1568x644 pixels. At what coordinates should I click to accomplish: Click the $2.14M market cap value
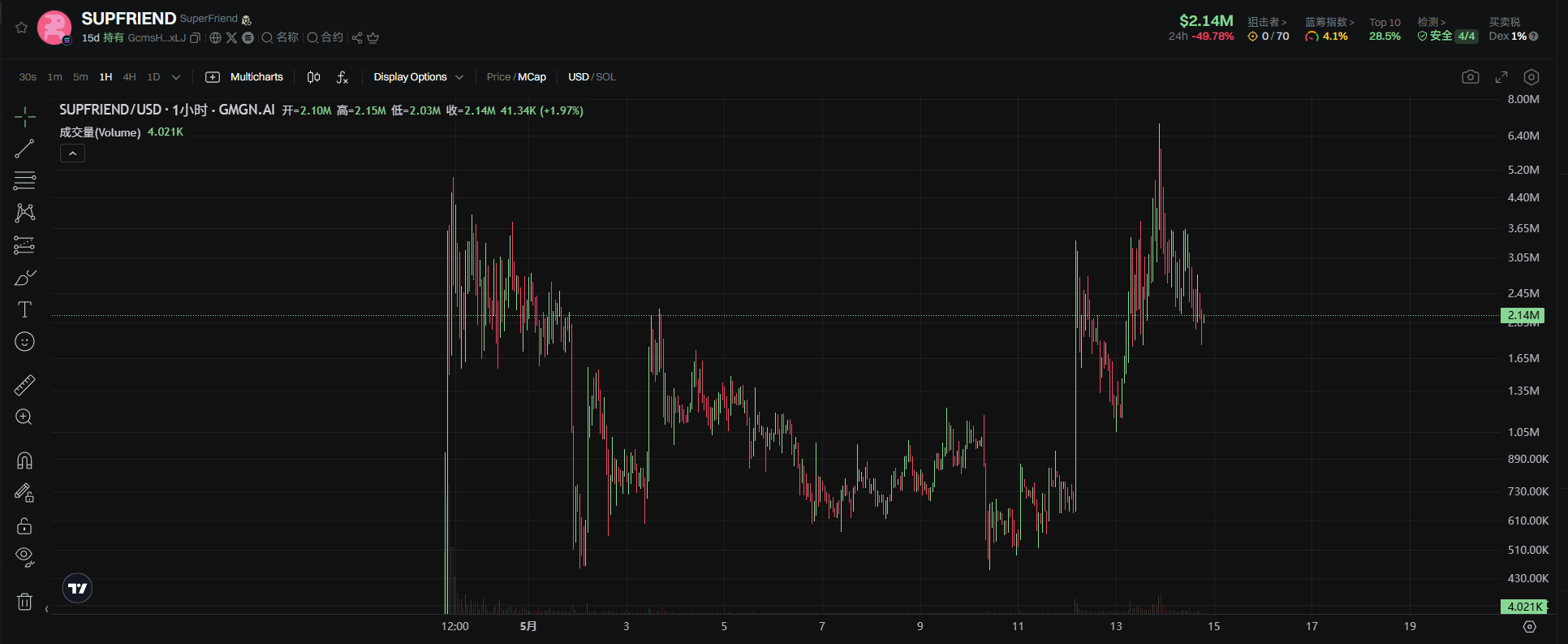click(x=1206, y=20)
